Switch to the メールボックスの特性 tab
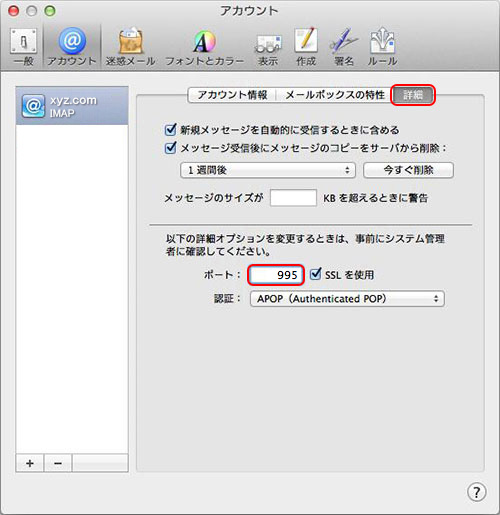500x515 pixels. [x=335, y=95]
